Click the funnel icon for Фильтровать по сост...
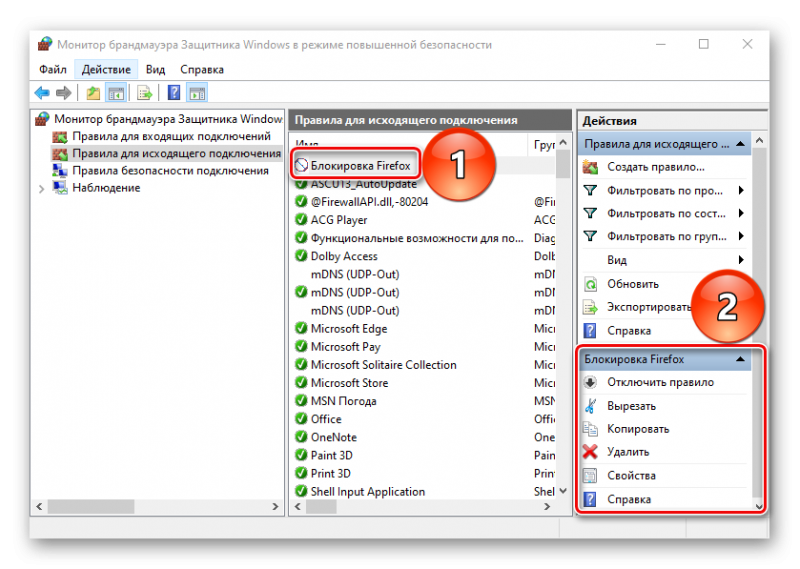This screenshot has width=800, height=569. click(590, 213)
